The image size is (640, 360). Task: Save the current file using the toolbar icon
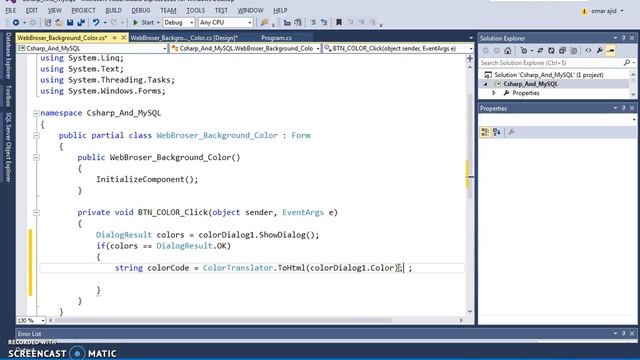pos(70,23)
